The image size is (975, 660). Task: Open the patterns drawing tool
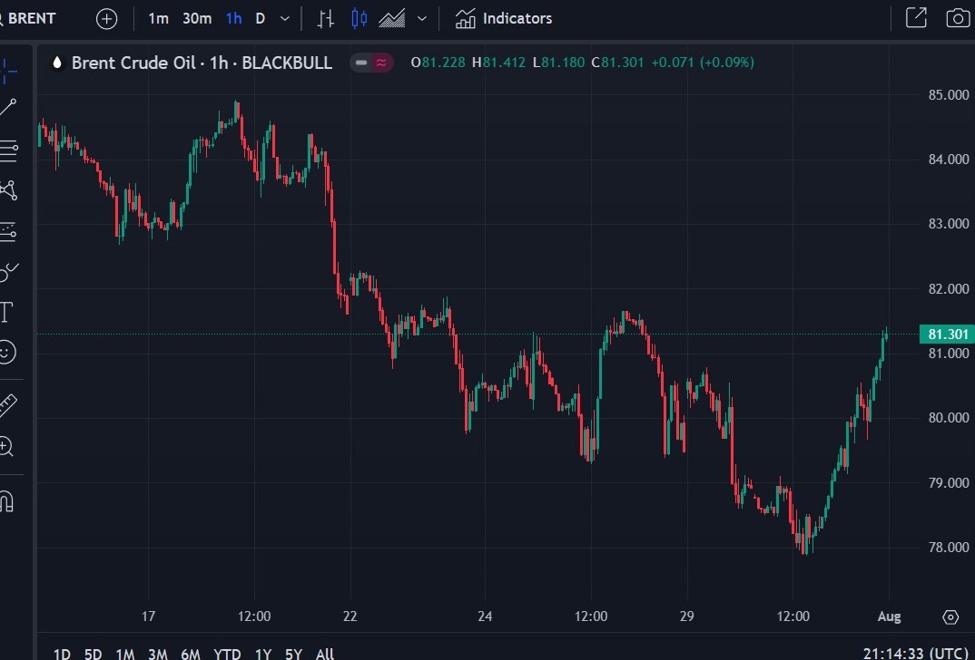(x=8, y=190)
